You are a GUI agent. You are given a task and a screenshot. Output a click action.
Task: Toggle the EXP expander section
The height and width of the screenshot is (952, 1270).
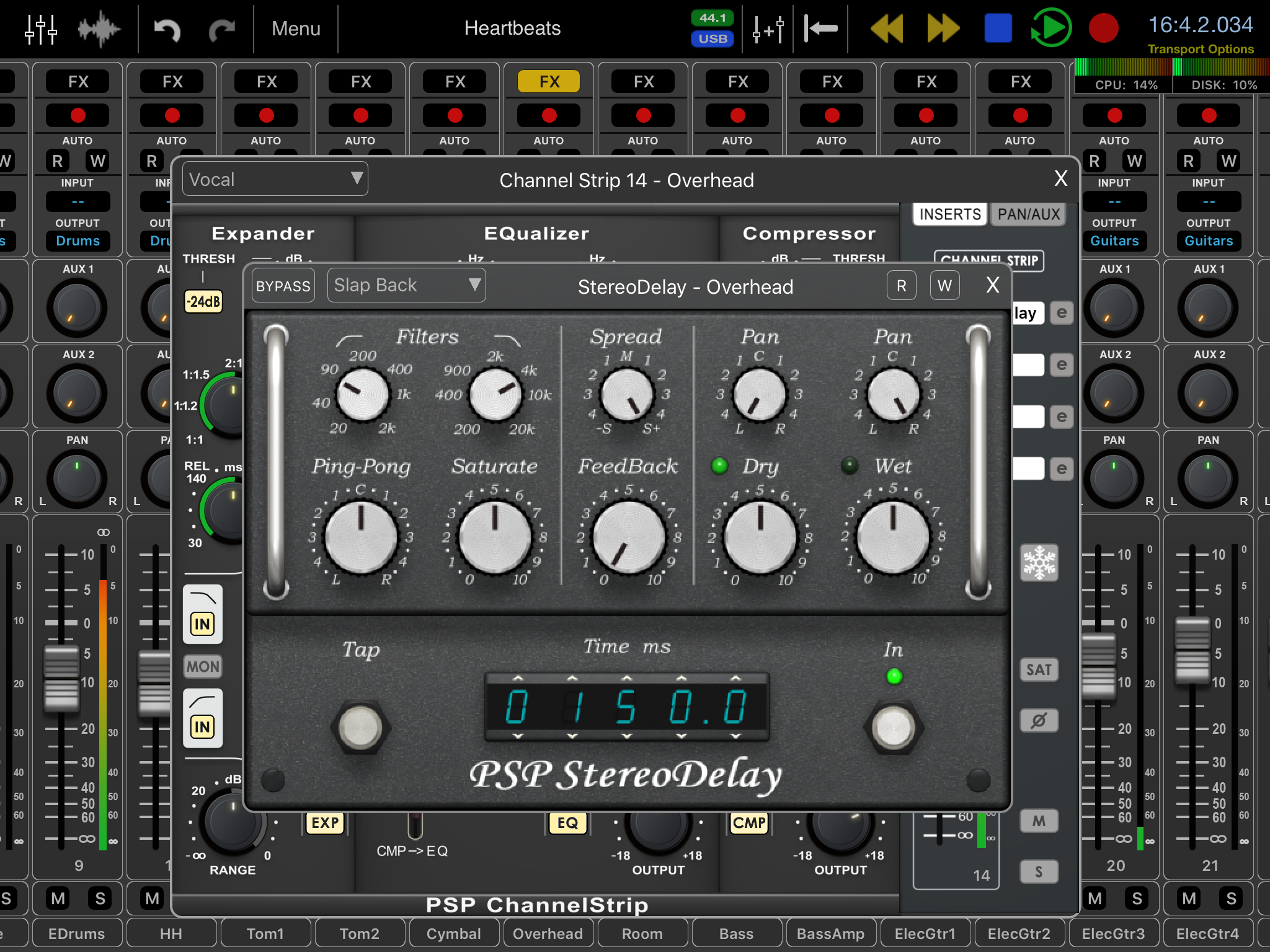tap(325, 823)
